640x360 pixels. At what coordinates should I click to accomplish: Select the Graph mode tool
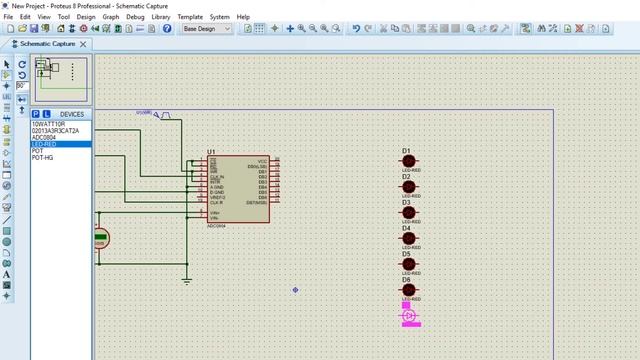7,164
